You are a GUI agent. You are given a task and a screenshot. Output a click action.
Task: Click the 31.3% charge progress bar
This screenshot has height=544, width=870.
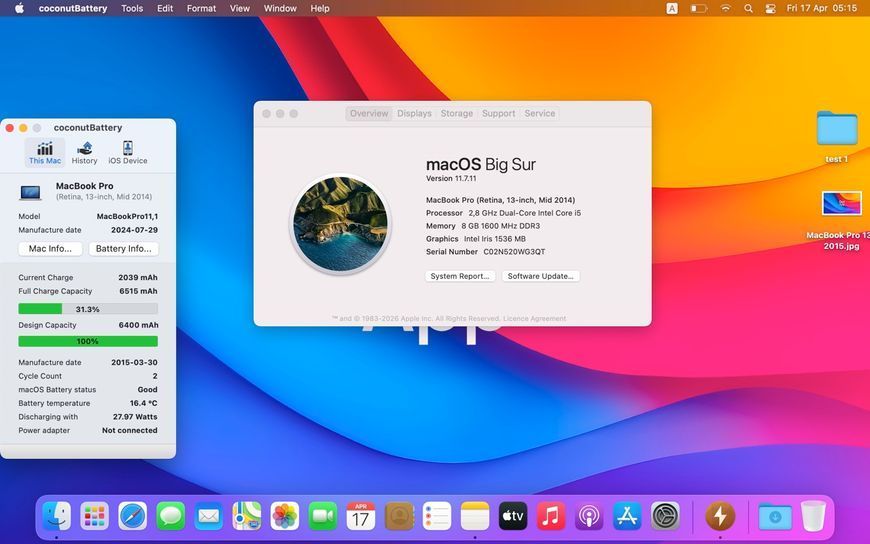point(88,309)
